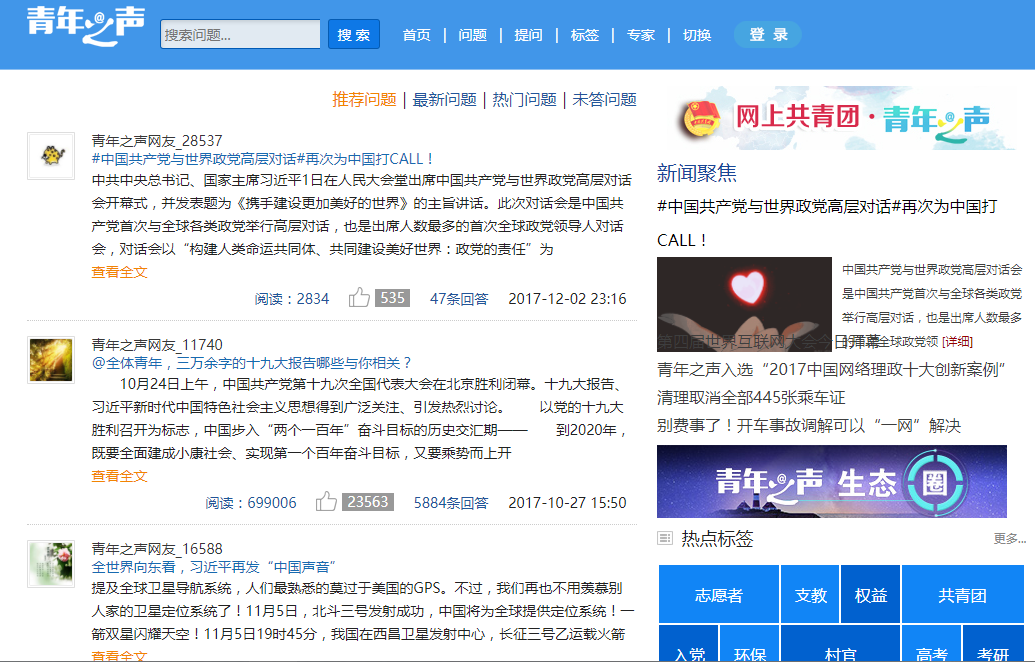Expand second post with 查看全文
Viewport: 1035px width, 662px height.
pos(119,476)
